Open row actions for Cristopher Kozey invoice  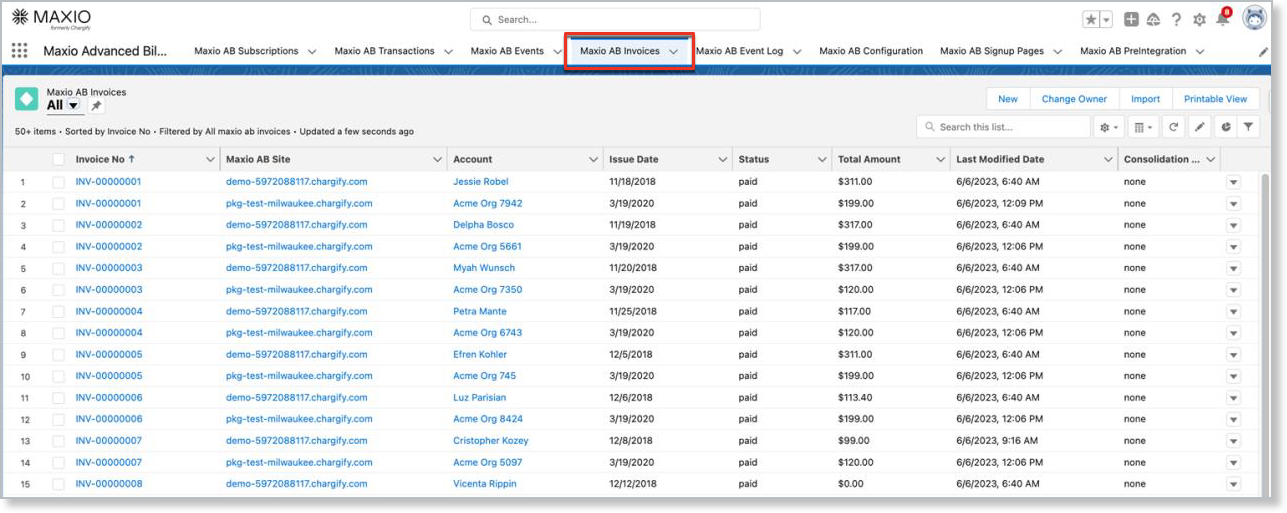click(1233, 441)
